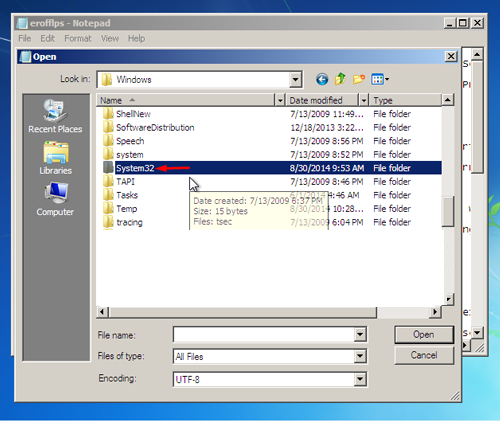This screenshot has height=421, width=500.
Task: Open the Format menu in Notepad
Action: click(x=78, y=39)
